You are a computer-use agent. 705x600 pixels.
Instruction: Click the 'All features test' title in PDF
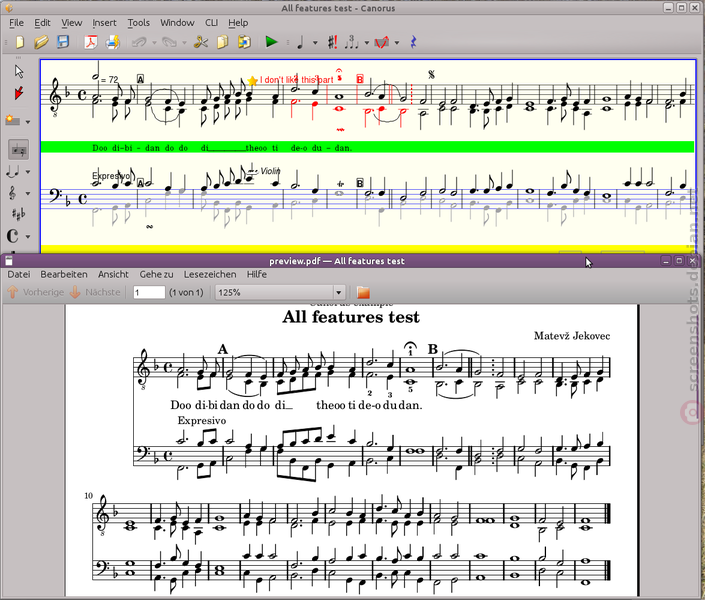tap(351, 317)
